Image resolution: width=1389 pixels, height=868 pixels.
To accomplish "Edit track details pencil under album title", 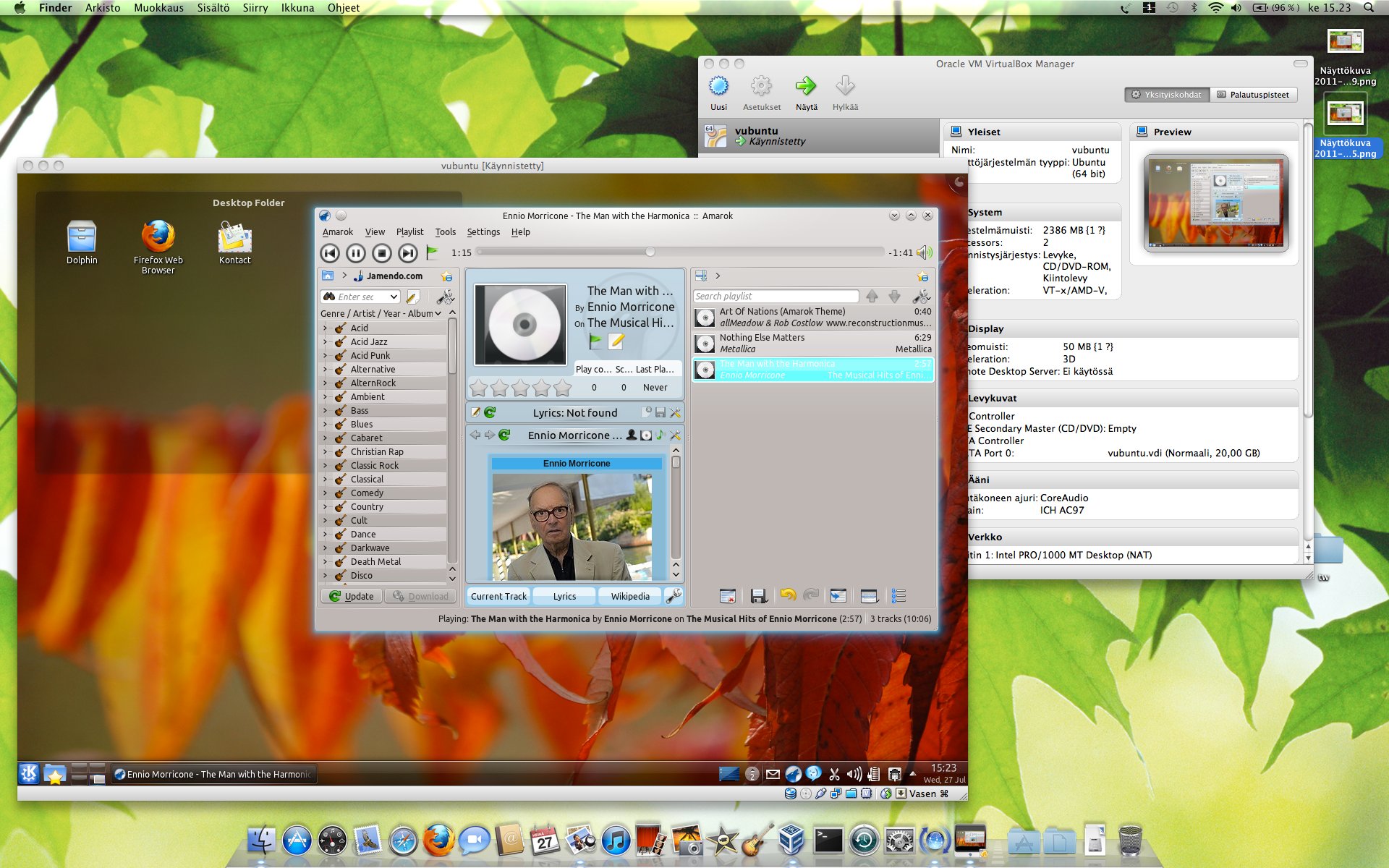I will pos(616,341).
